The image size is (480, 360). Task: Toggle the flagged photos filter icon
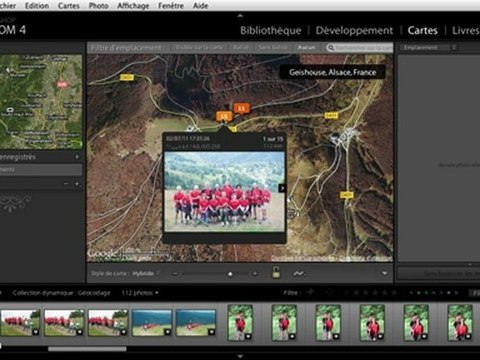click(x=310, y=292)
